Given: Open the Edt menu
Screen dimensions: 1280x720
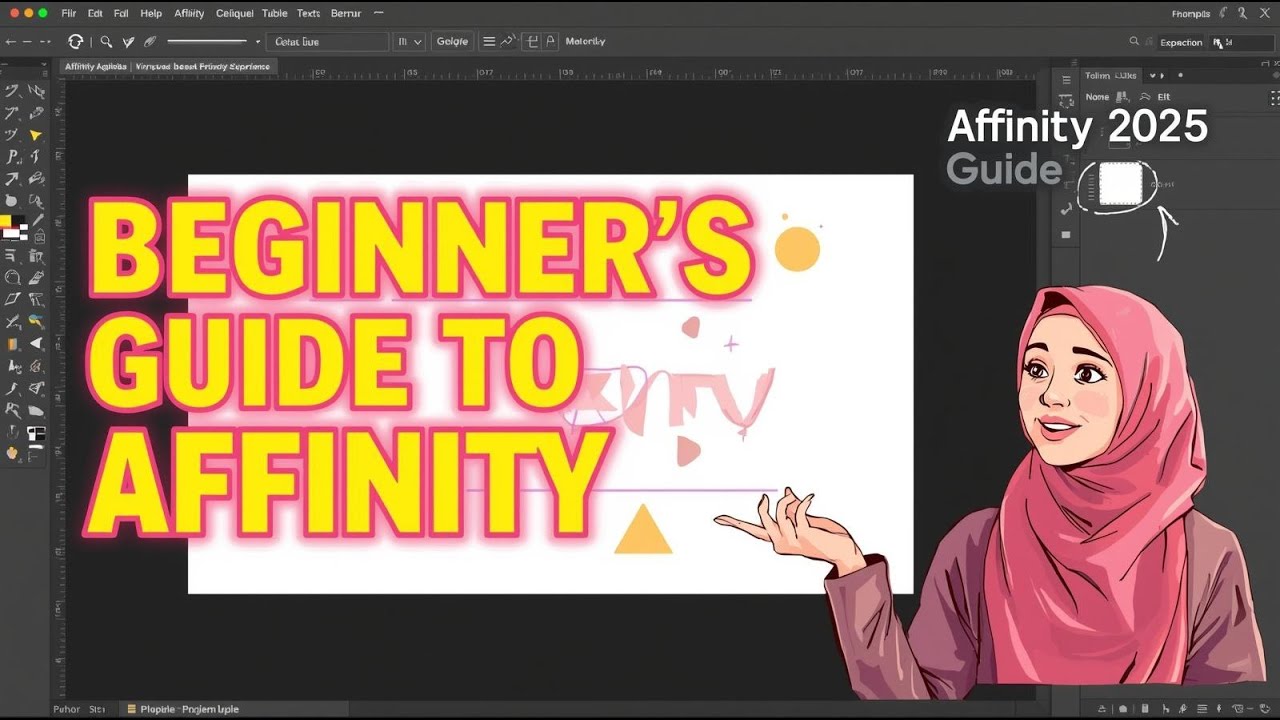Looking at the screenshot, I should [95, 13].
